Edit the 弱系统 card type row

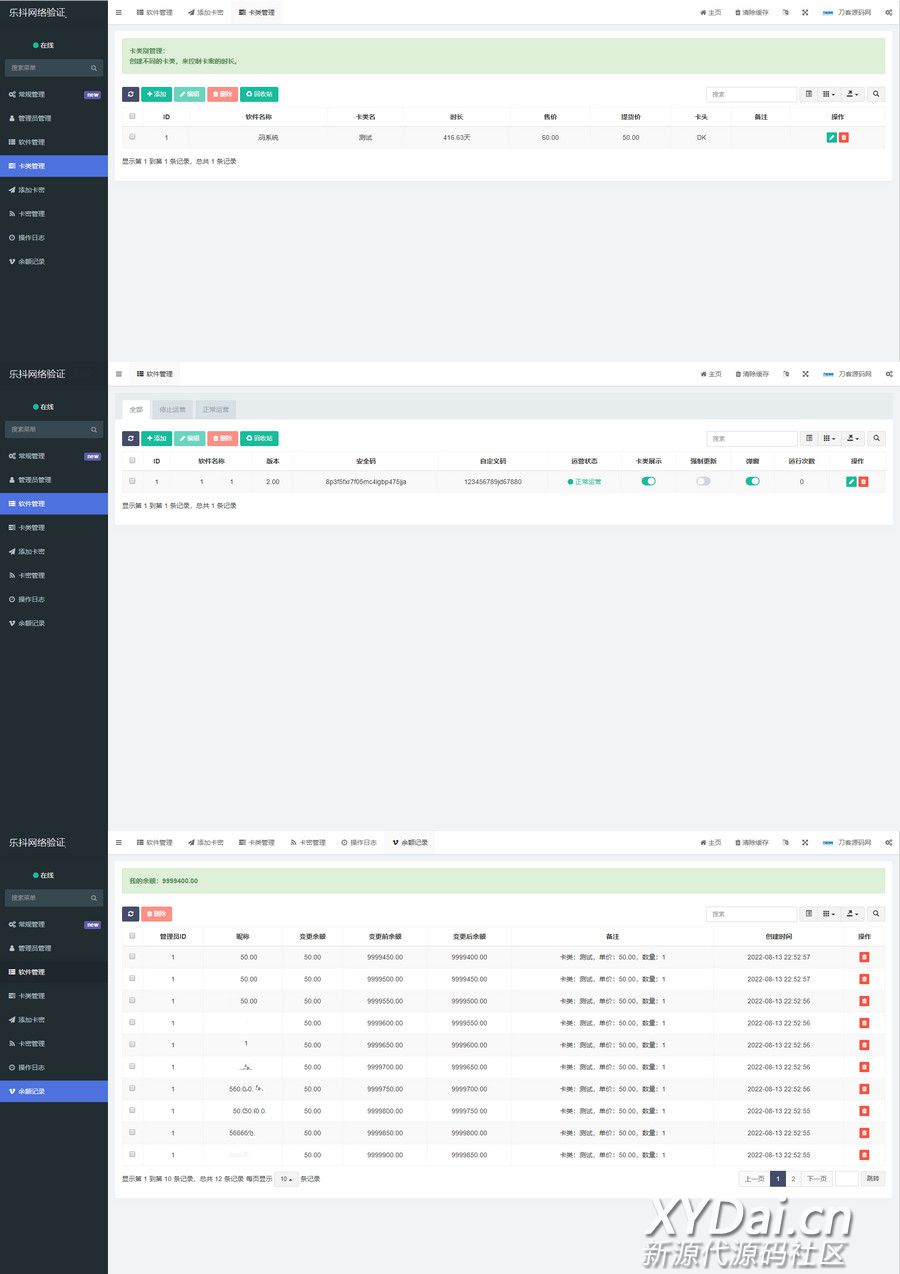pyautogui.click(x=831, y=137)
